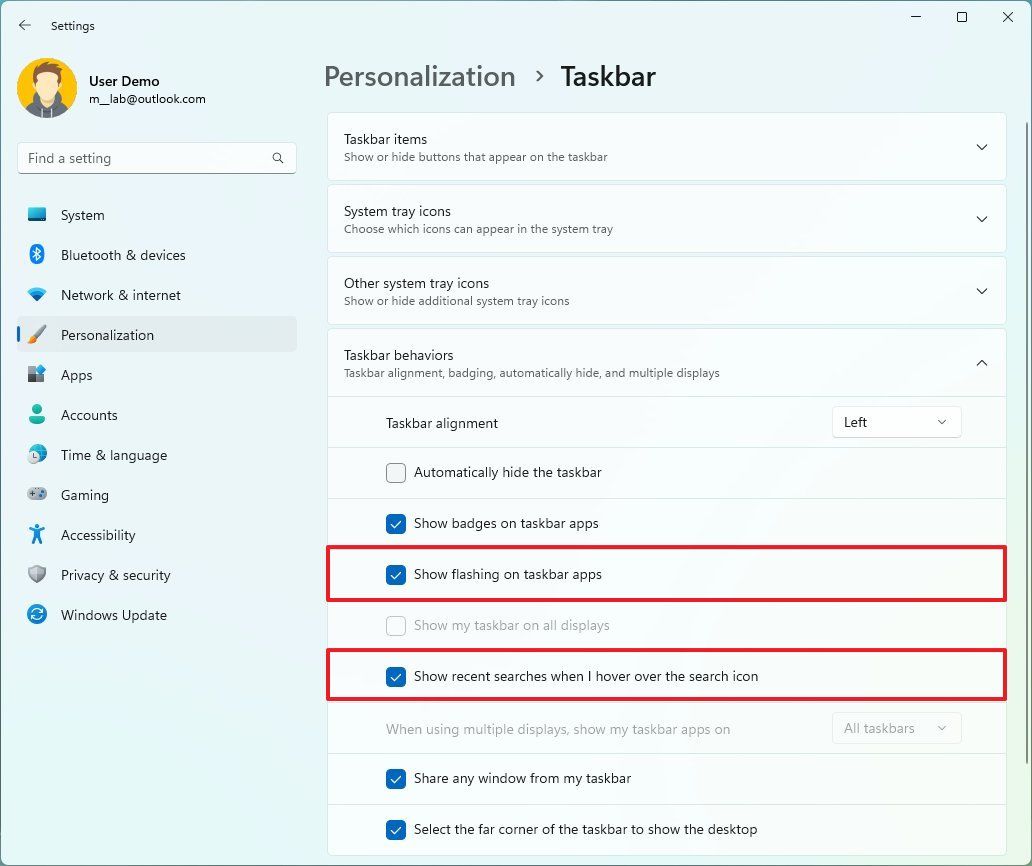The height and width of the screenshot is (866, 1032).
Task: Disable Show badges on taskbar apps
Action: point(396,524)
